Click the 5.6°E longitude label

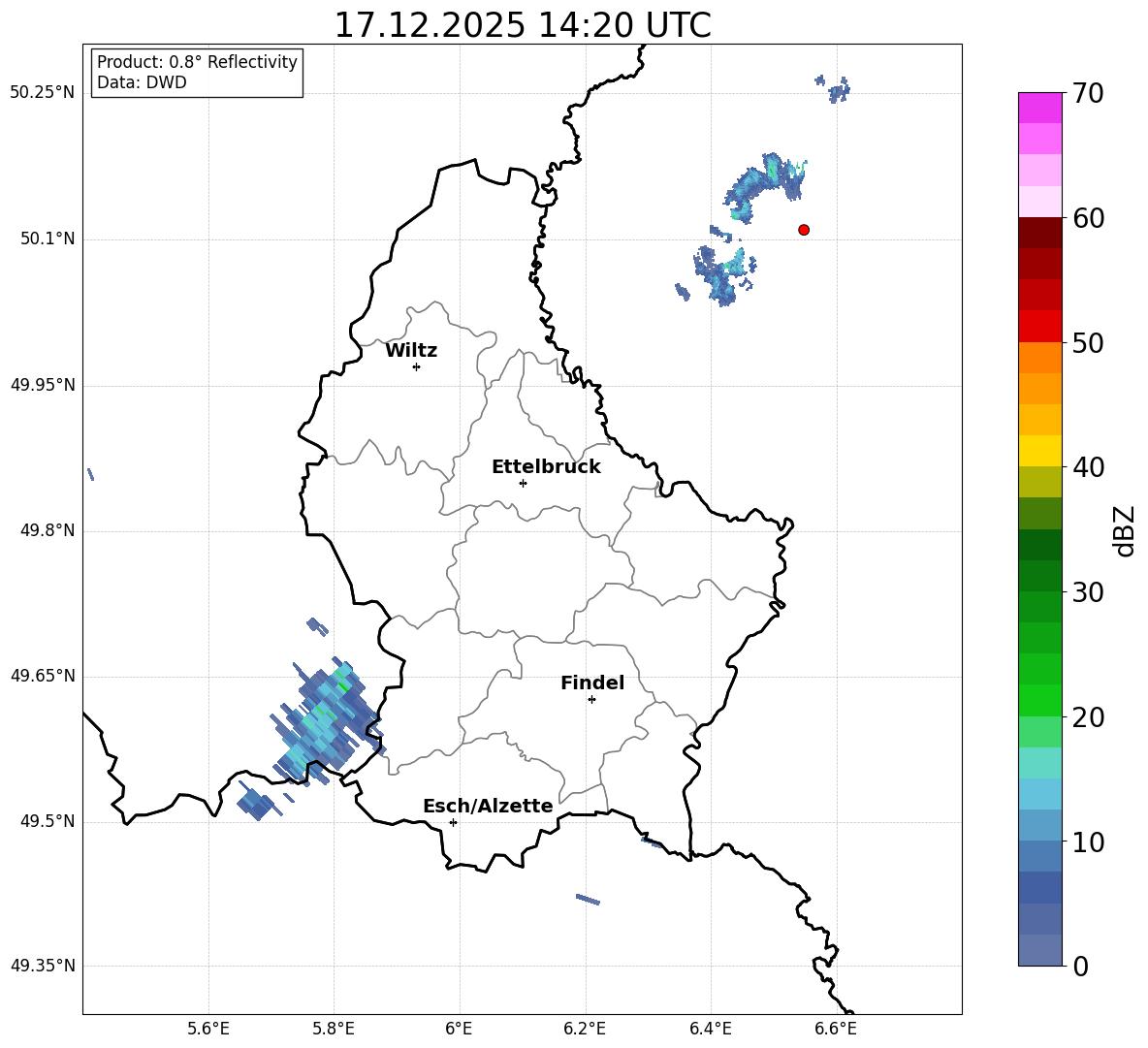point(208,1029)
